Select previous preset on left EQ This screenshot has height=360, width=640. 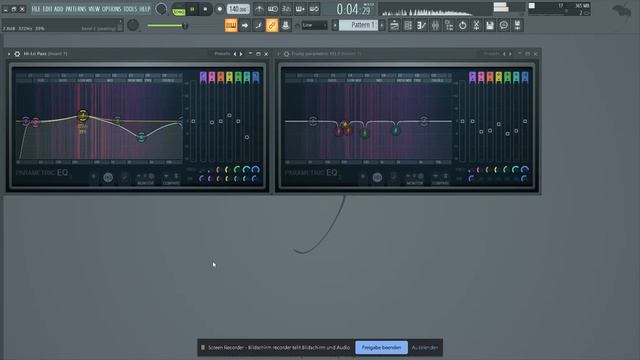235,54
